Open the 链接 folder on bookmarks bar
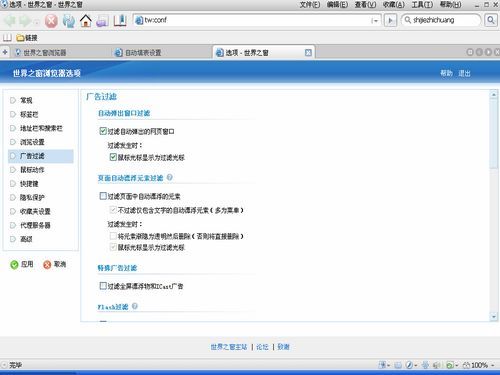Image resolution: width=500 pixels, height=375 pixels. point(27,38)
